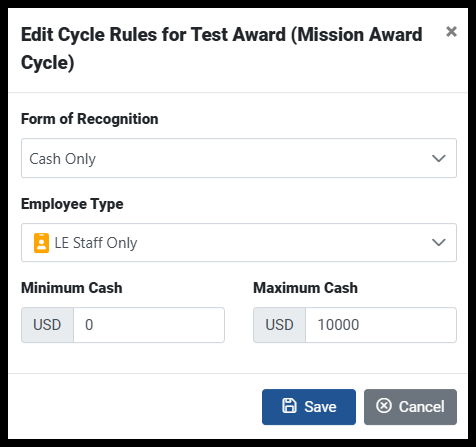
Task: Click the Maximum Cash label
Action: (306, 288)
